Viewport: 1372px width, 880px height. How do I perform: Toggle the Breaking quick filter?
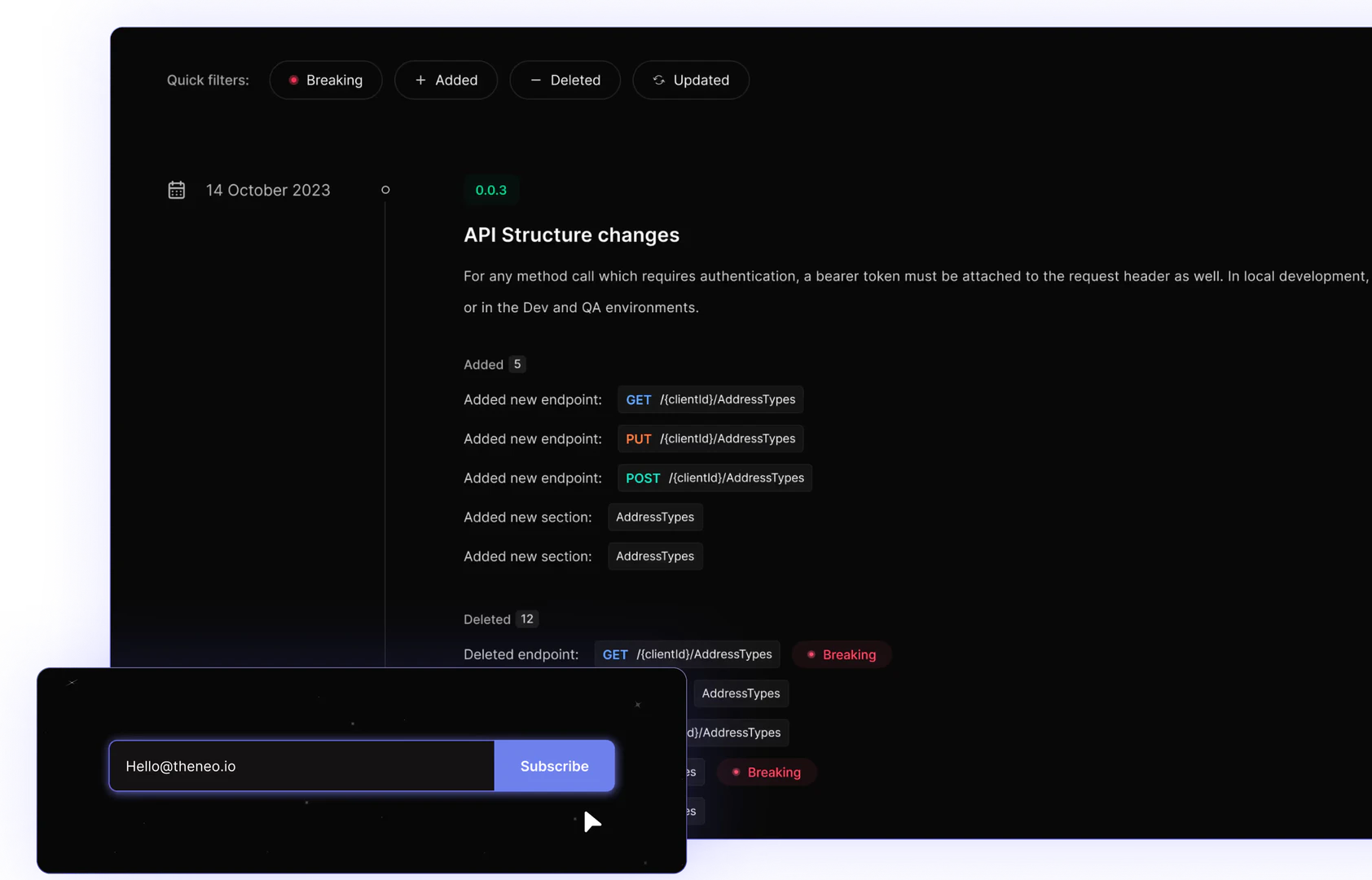point(326,80)
